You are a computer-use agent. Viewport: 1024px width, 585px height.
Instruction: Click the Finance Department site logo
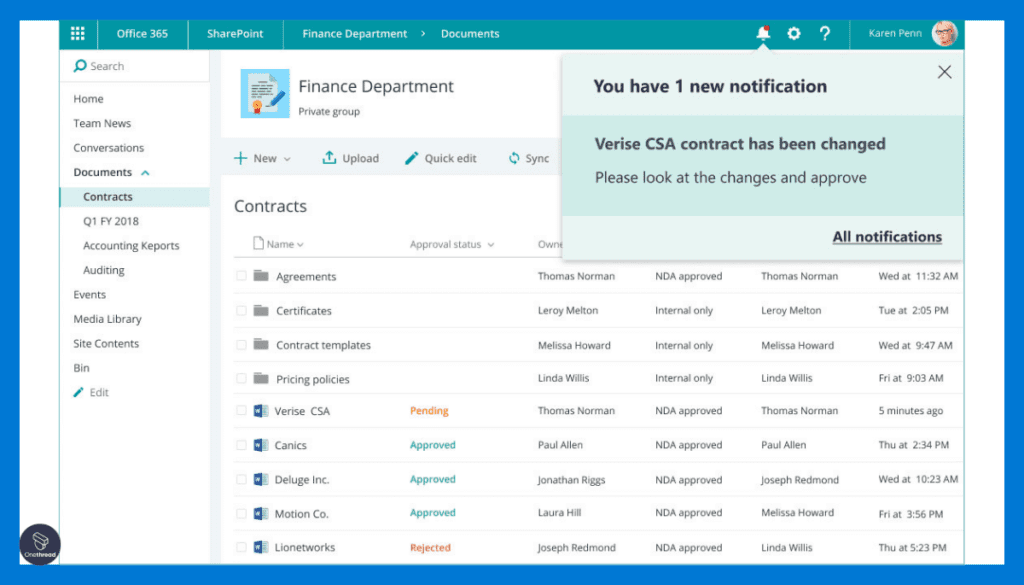coord(264,93)
